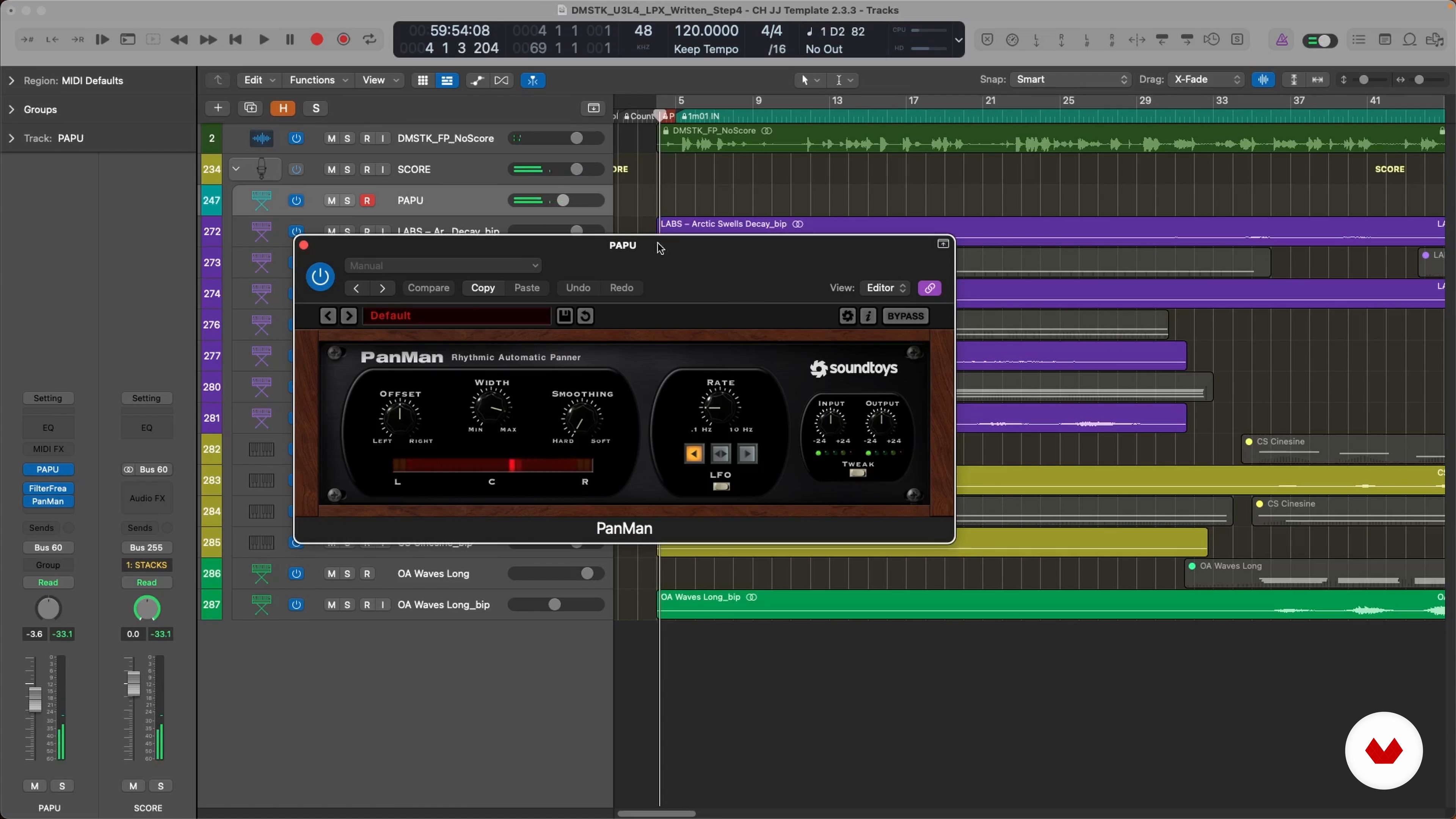Click Compare in the plugin header
This screenshot has width=1456, height=819.
tap(428, 288)
